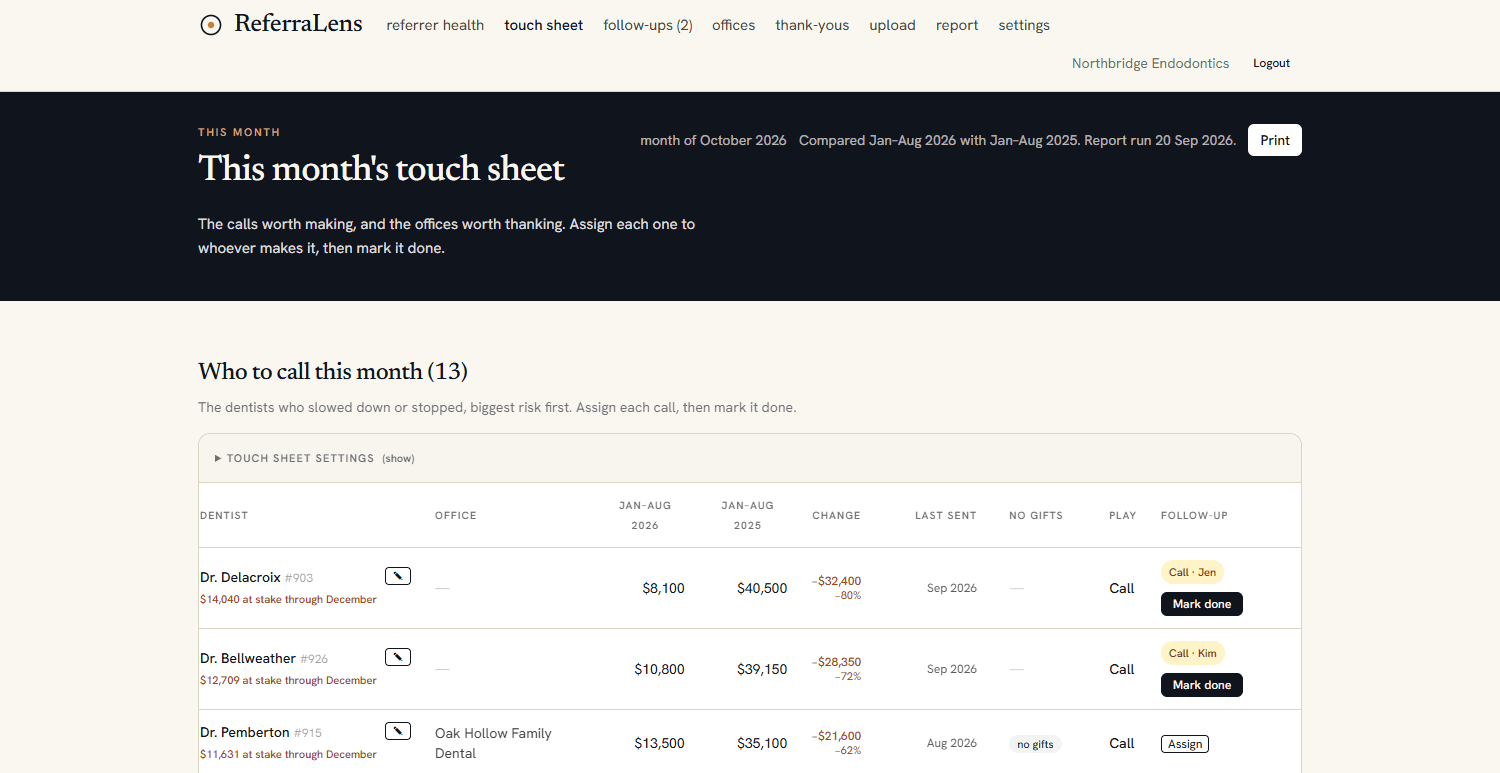Print the touch sheet
This screenshot has height=773, width=1500.
pos(1275,140)
